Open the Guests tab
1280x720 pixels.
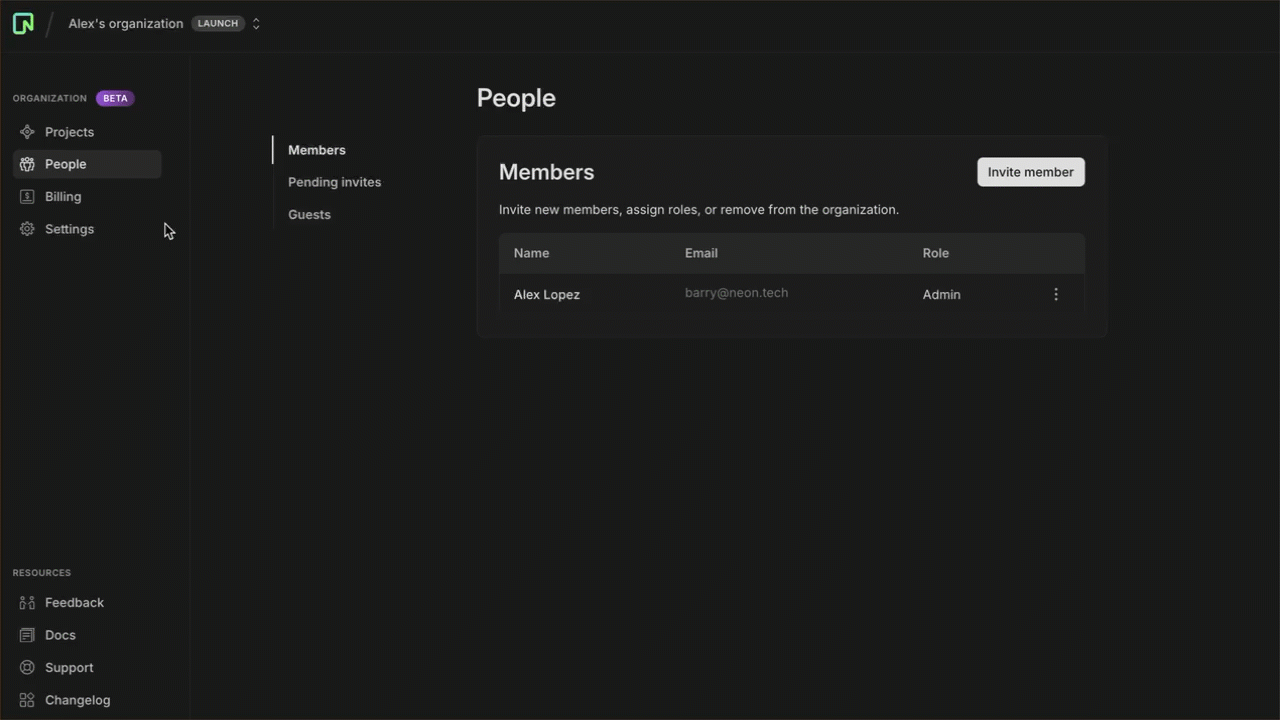tap(309, 214)
